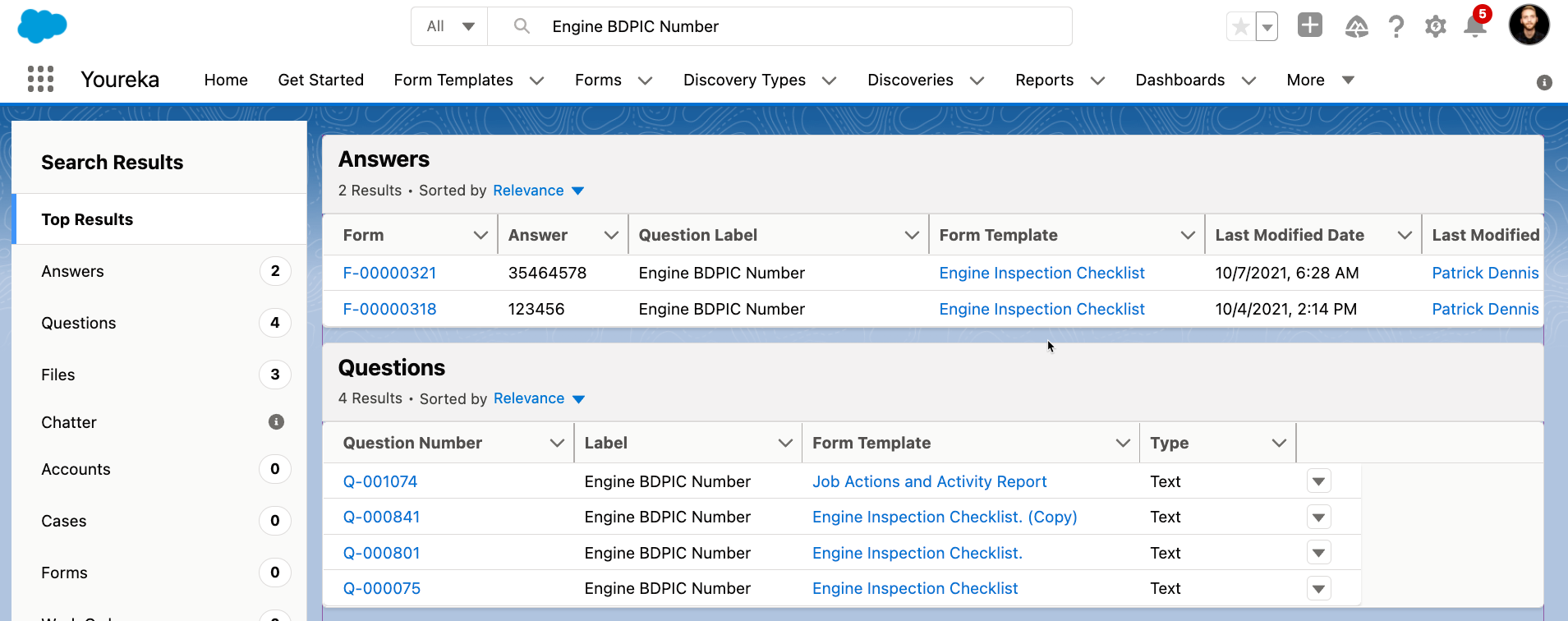Expand the Dashboards tab chevron
Screen dimensions: 1568x621
tap(1248, 80)
